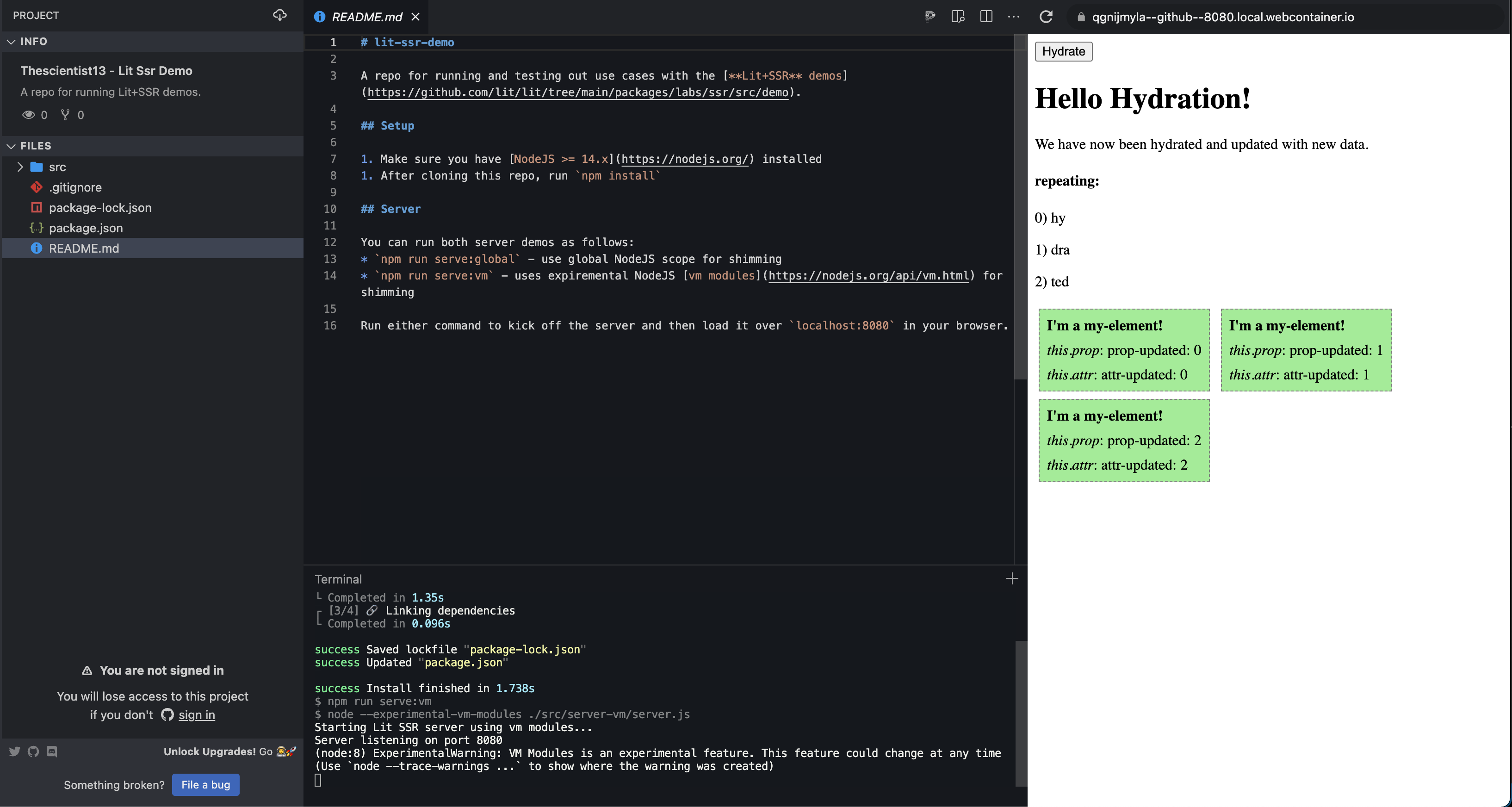
Task: Click the `npm run serve:global` text on line 13
Action: pyautogui.click(x=447, y=259)
